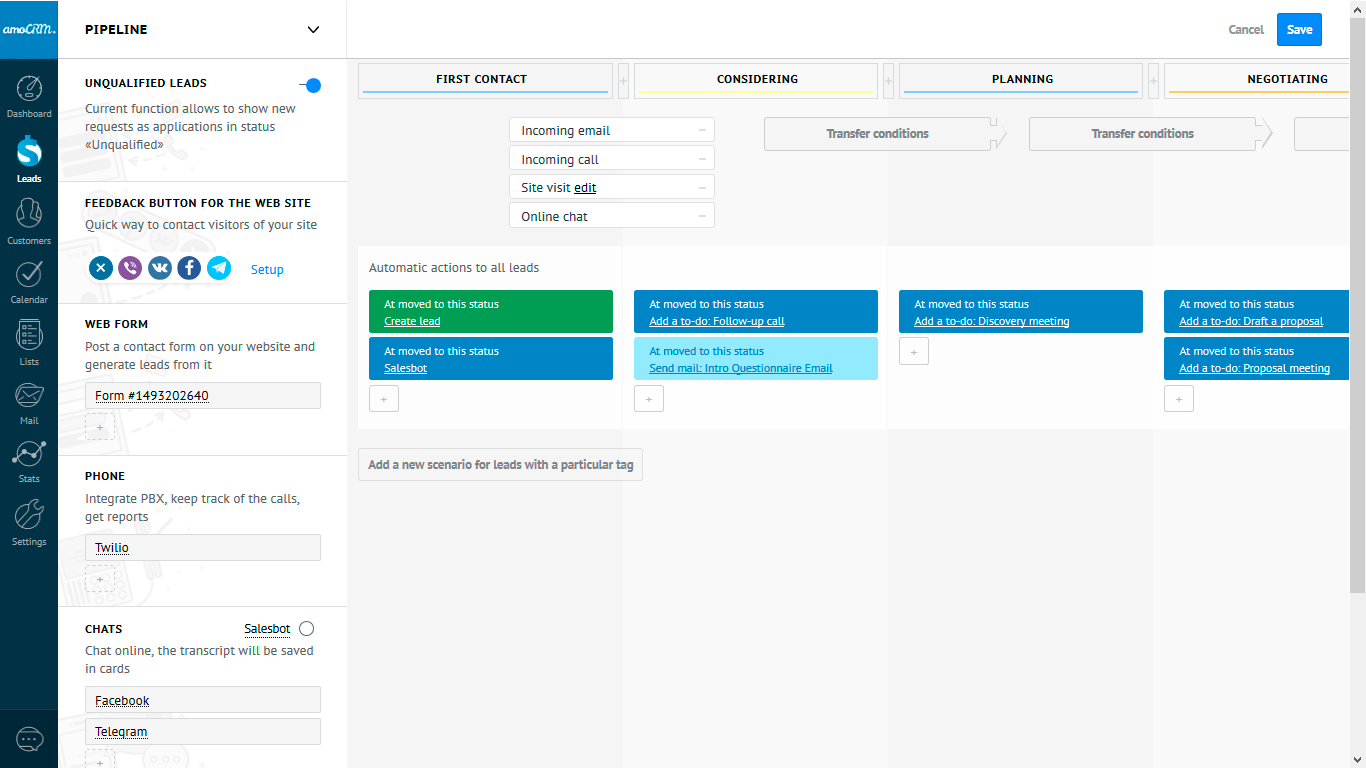The image size is (1366, 768).
Task: Select the FIRST CONTACT stage header
Action: pos(484,79)
